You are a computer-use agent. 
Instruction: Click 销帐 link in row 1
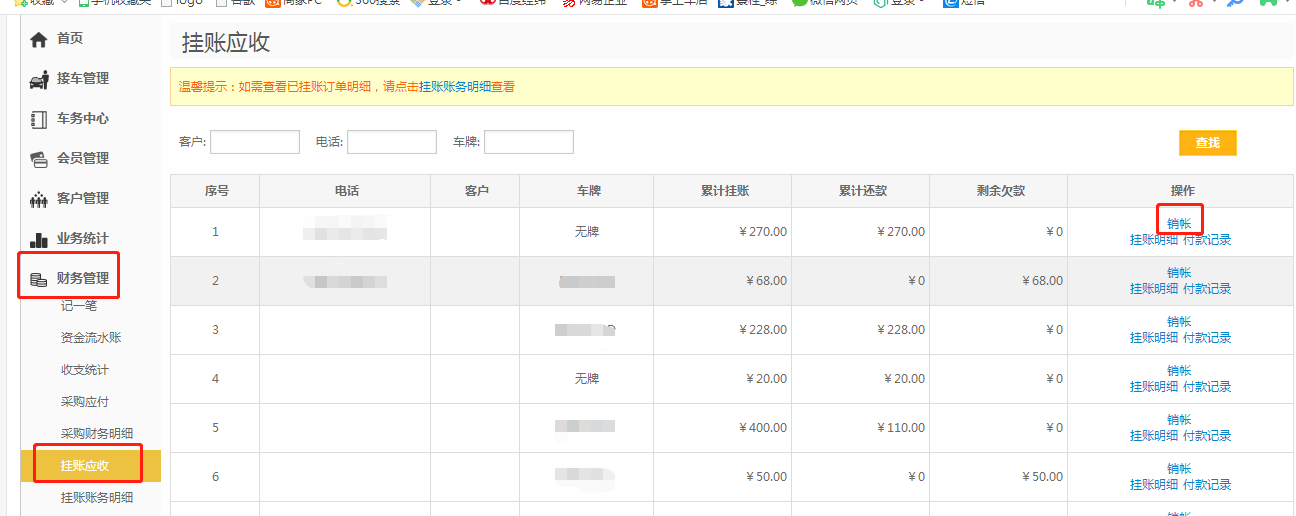1179,223
